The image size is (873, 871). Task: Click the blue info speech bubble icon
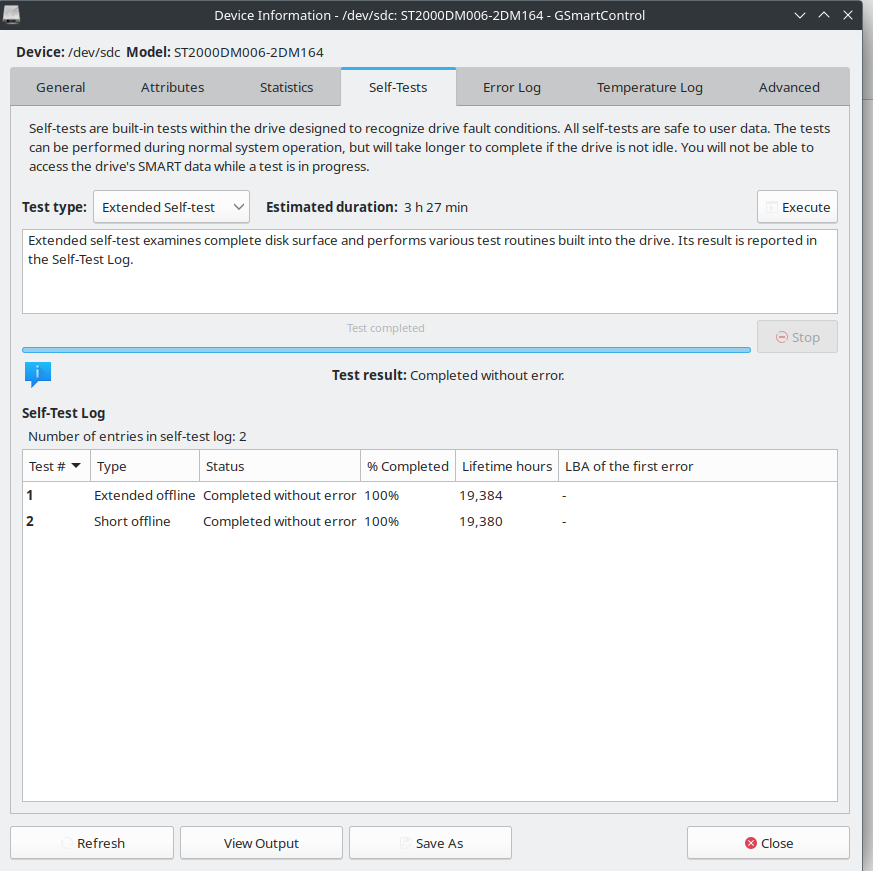38,374
